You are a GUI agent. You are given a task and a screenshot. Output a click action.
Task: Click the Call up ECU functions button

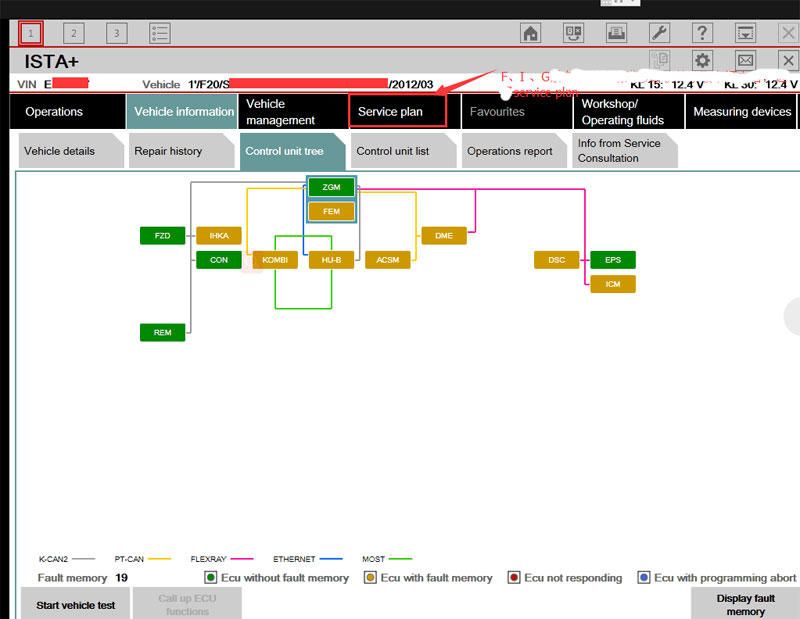click(x=187, y=605)
